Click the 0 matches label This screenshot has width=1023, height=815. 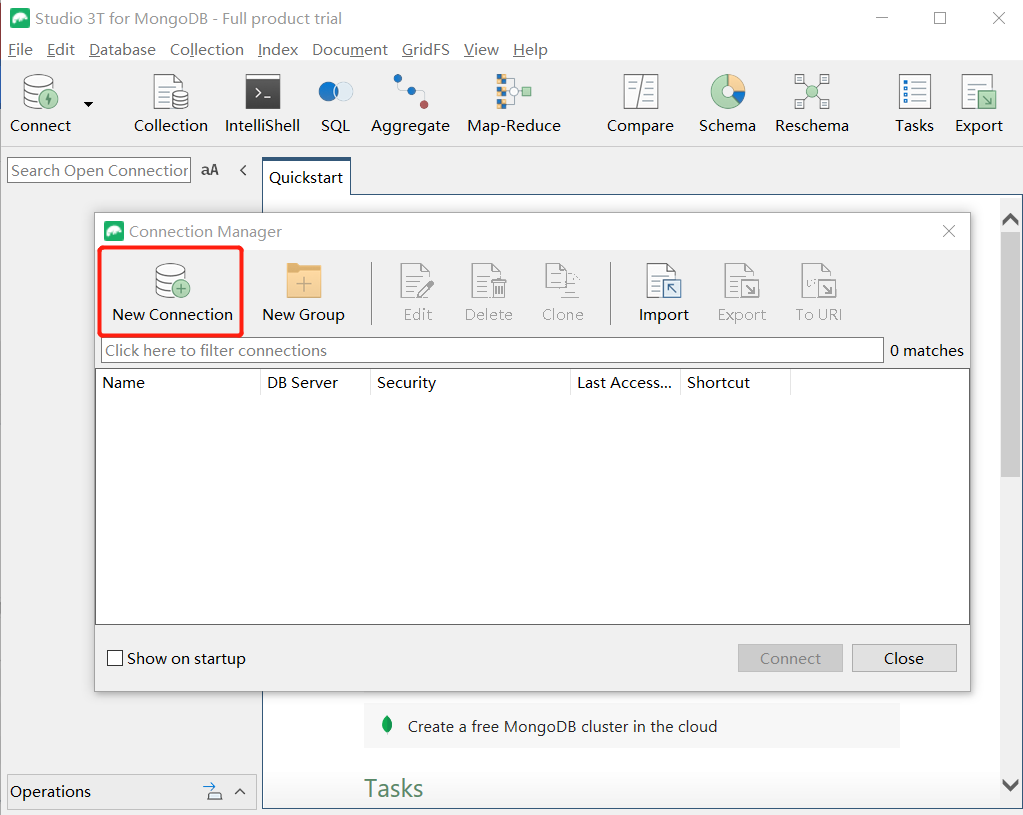tap(926, 350)
